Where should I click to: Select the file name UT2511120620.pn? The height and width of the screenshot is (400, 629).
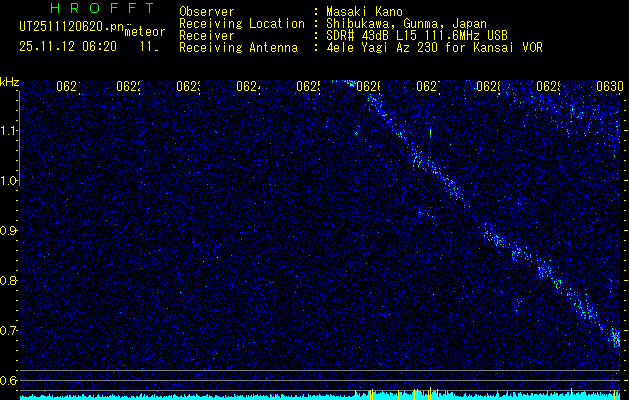[x=72, y=27]
